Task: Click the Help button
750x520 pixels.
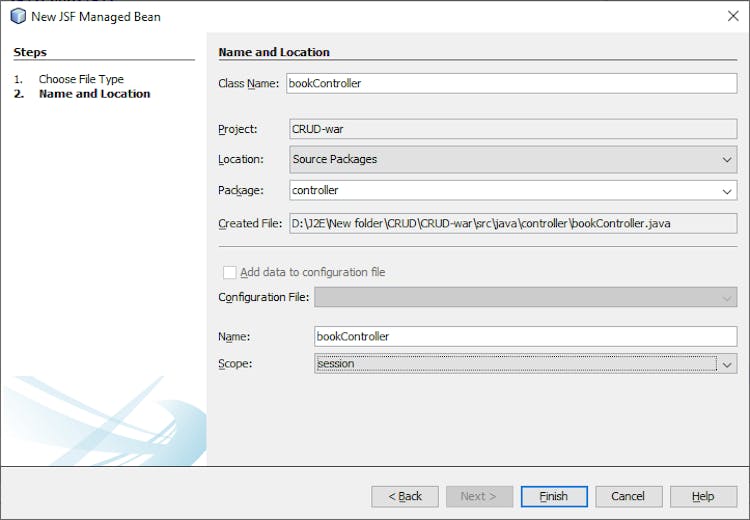Action: (703, 496)
